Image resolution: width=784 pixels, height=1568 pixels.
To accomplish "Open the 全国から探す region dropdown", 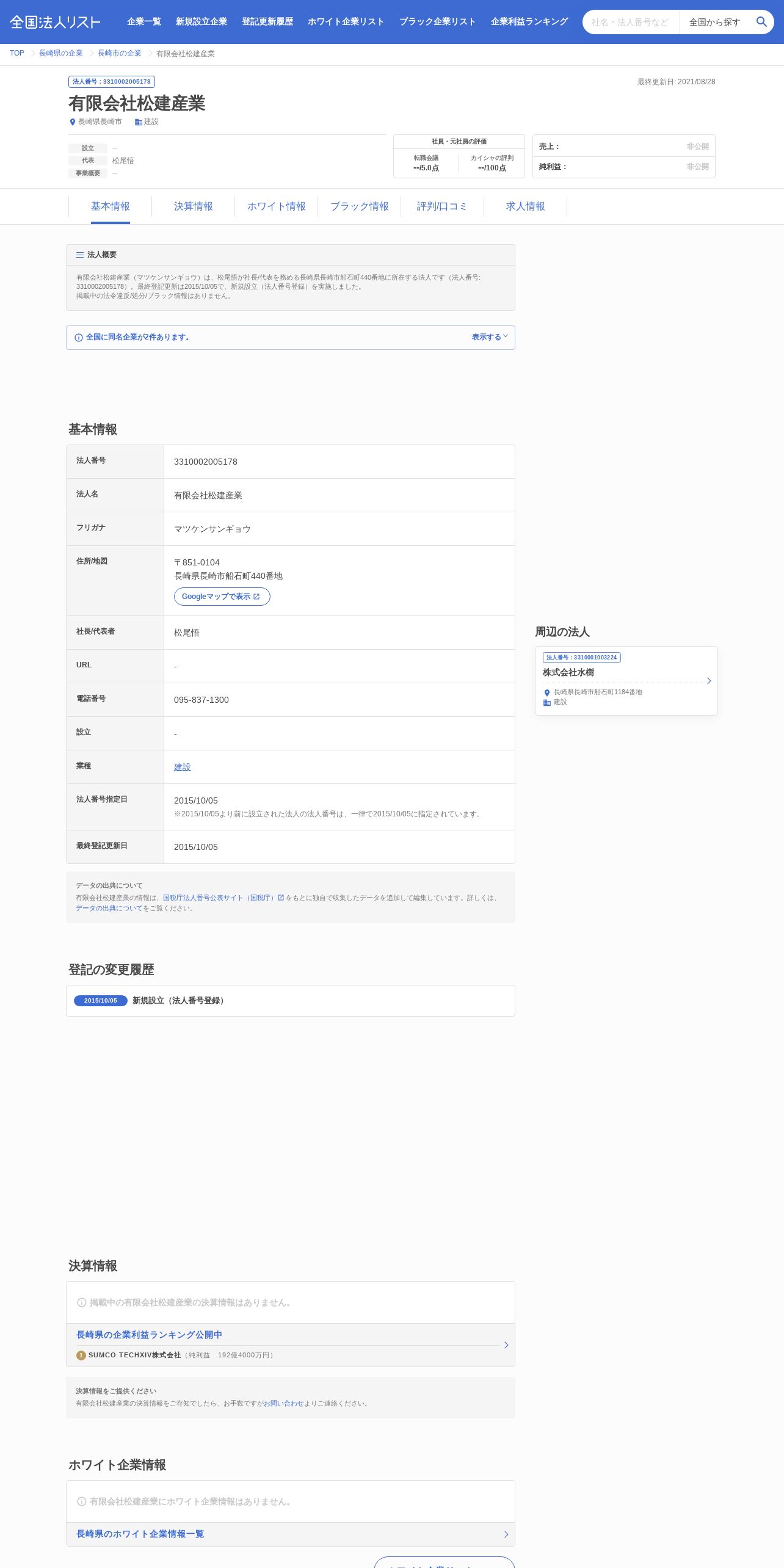I will pyautogui.click(x=715, y=22).
